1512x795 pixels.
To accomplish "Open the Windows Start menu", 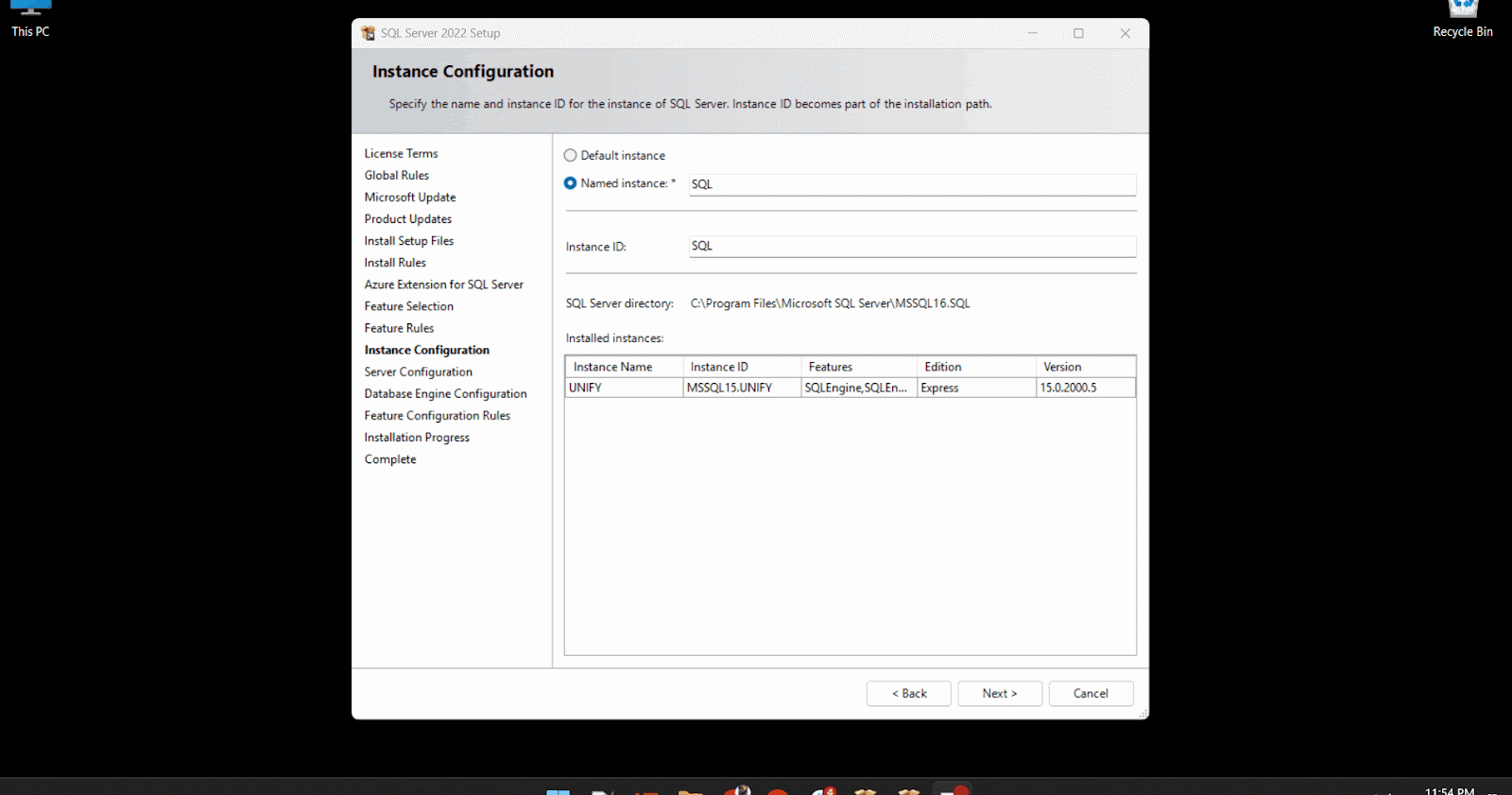I will click(x=558, y=790).
